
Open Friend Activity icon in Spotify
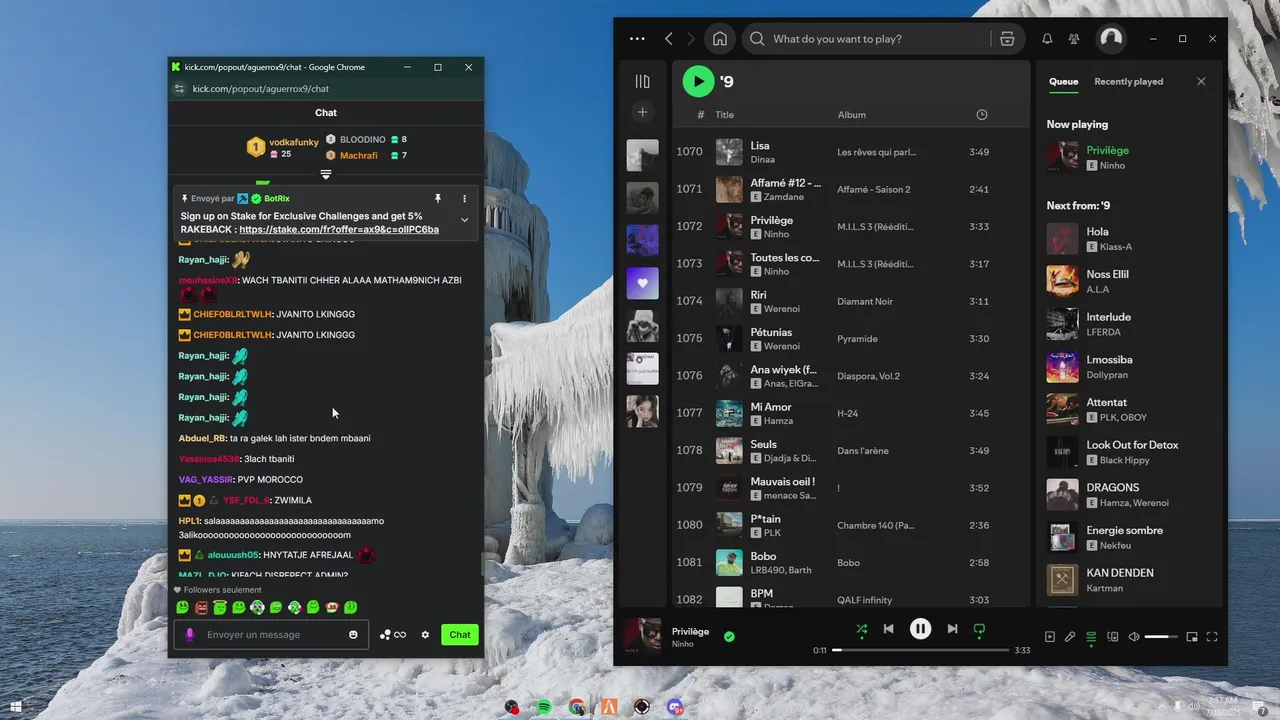pos(1074,39)
